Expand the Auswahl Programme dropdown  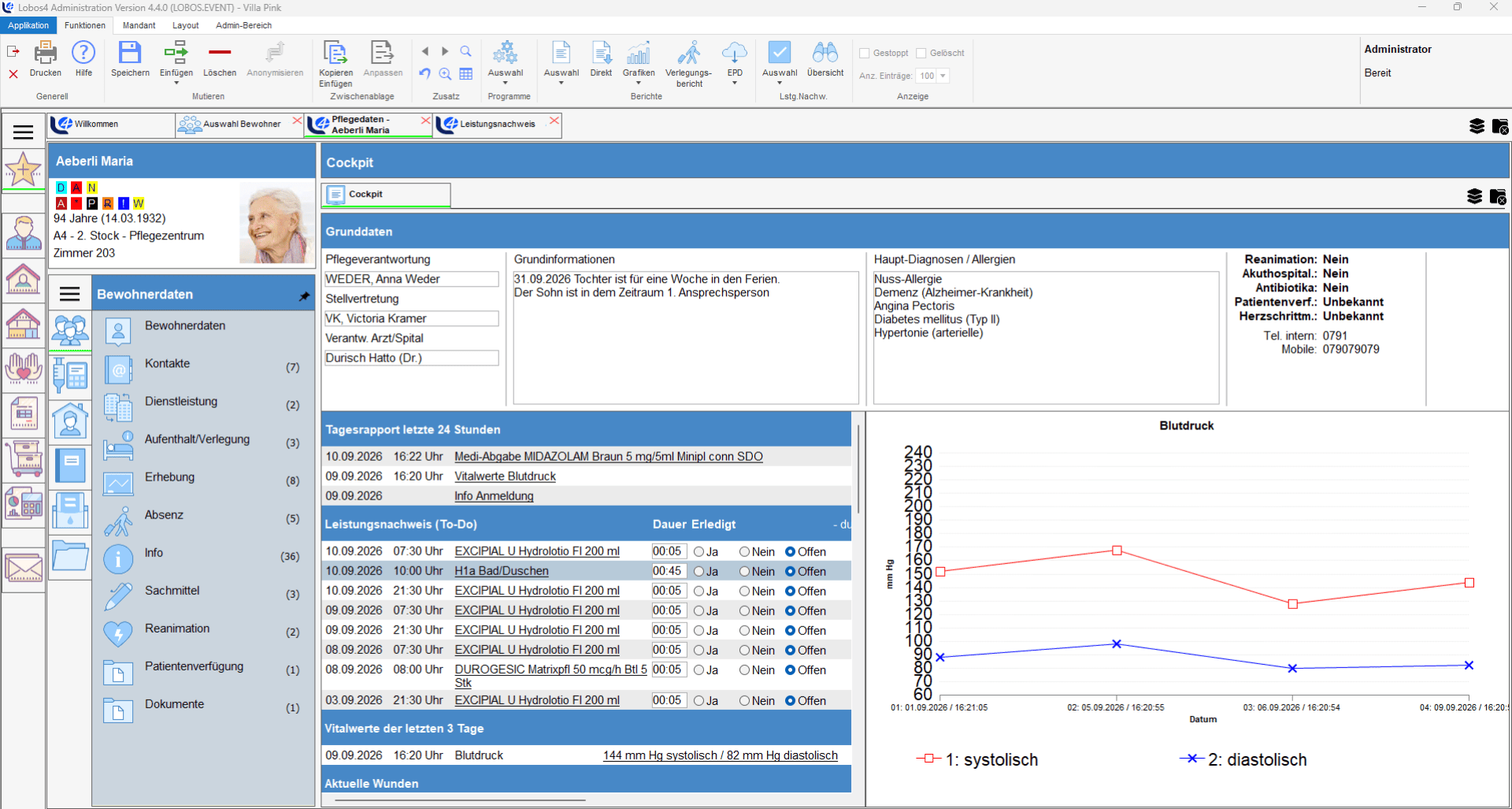(x=505, y=83)
